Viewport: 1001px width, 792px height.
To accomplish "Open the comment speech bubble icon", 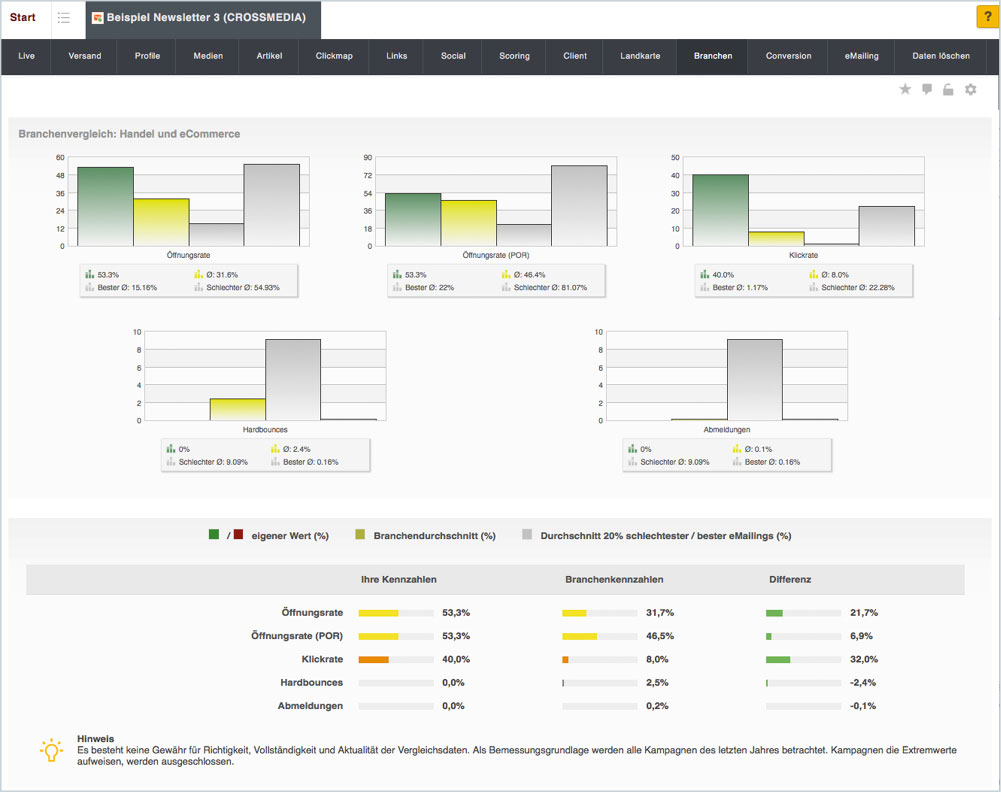I will tap(927, 90).
